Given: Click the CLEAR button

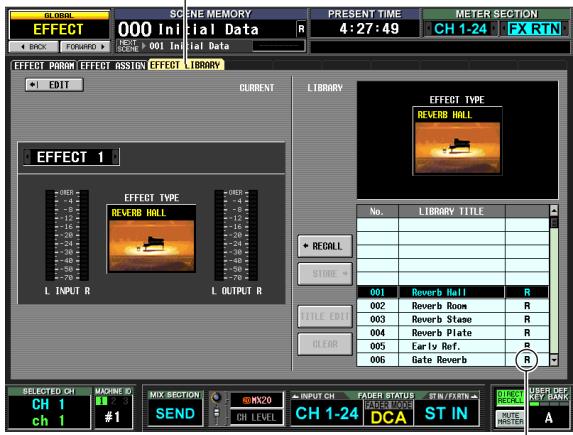Looking at the screenshot, I should click(325, 344).
